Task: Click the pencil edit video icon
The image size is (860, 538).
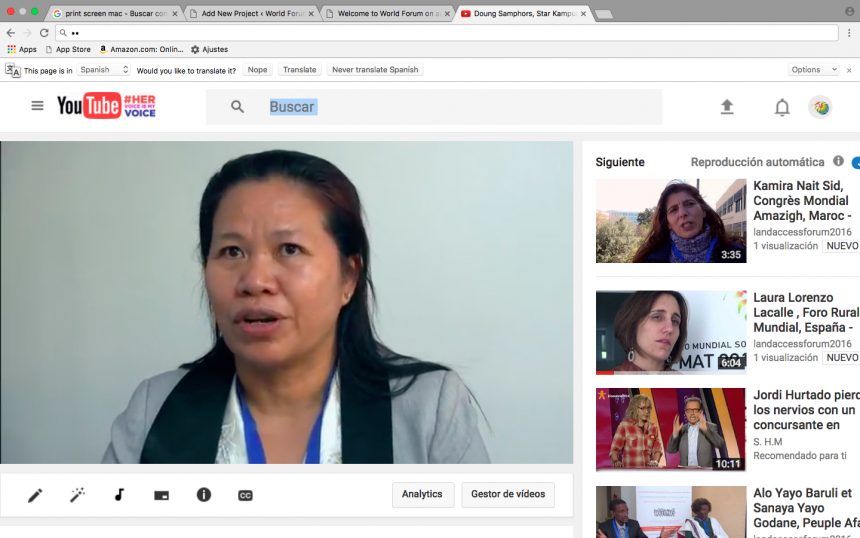Action: point(35,495)
